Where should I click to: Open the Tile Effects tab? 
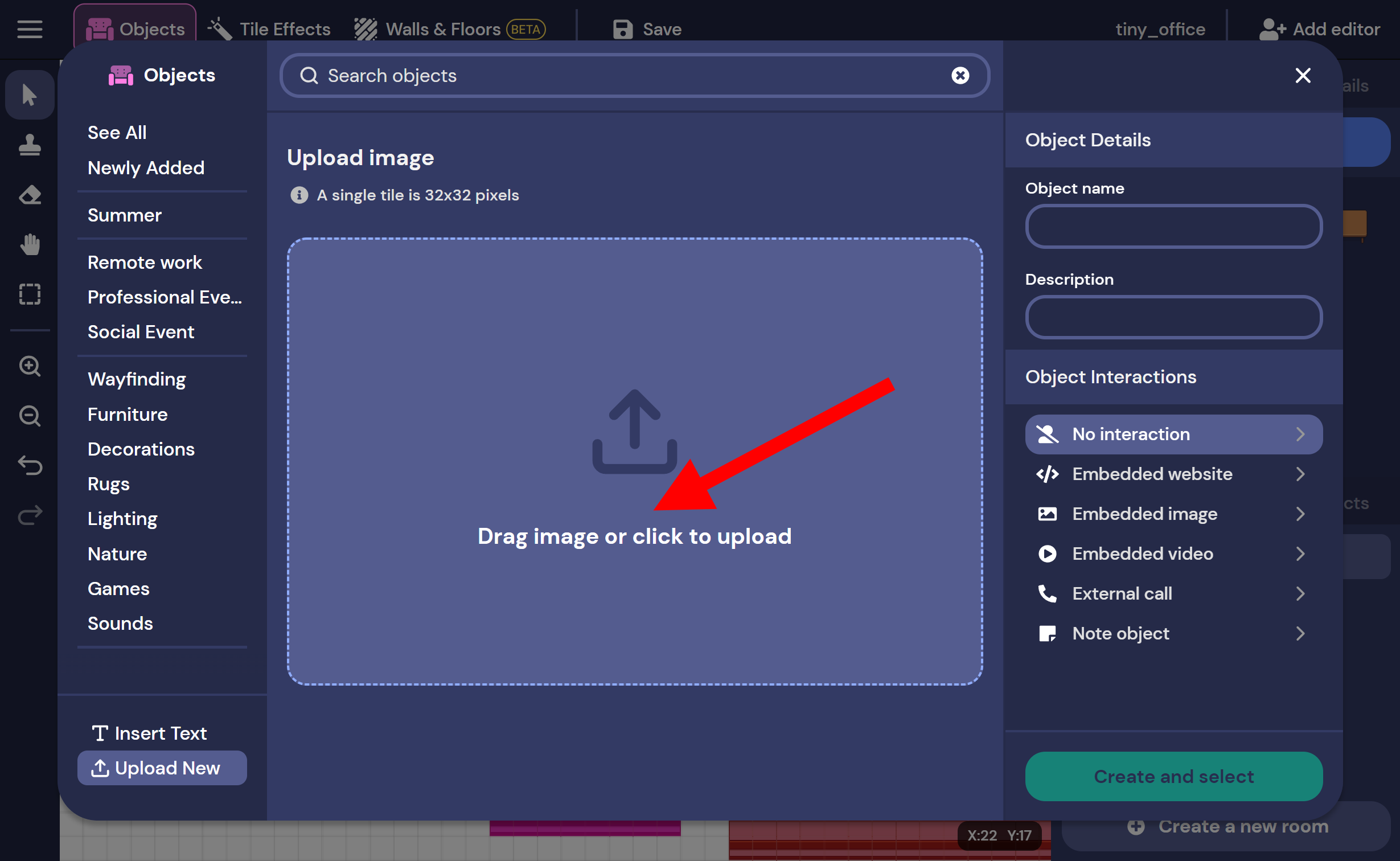(x=269, y=29)
